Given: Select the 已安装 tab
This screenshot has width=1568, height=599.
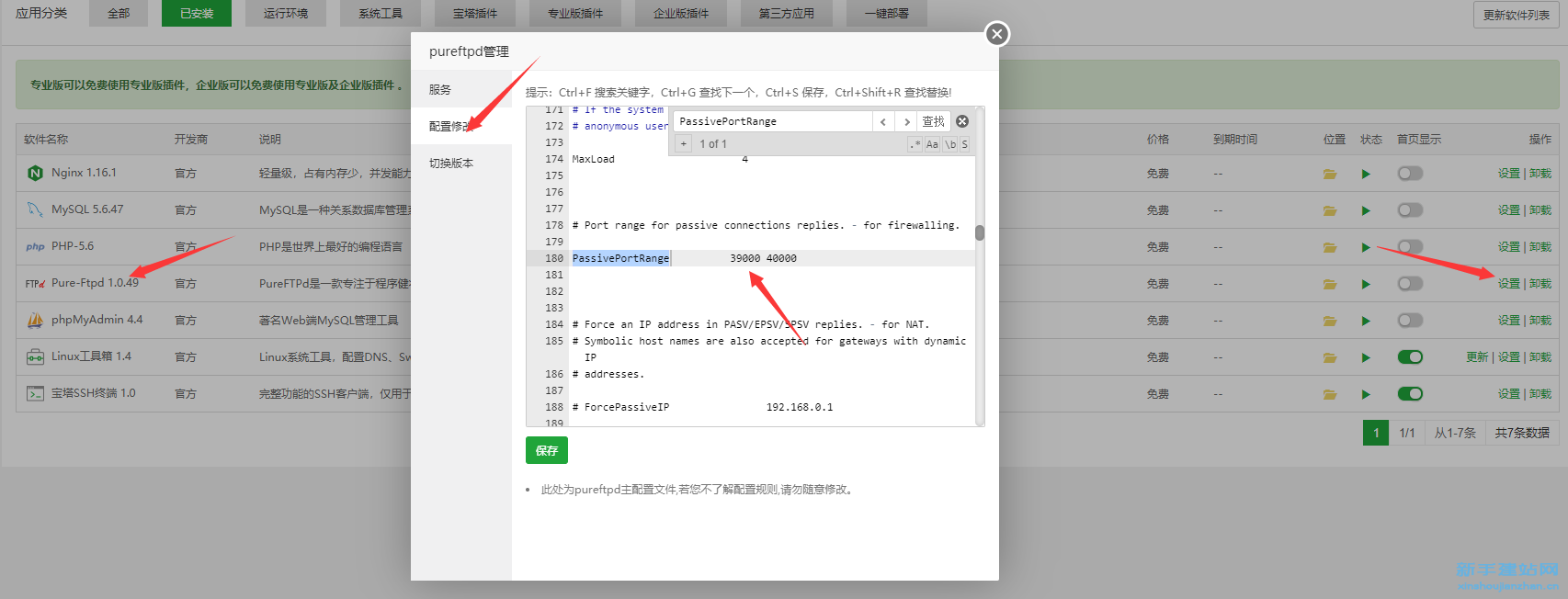Looking at the screenshot, I should pos(197,13).
